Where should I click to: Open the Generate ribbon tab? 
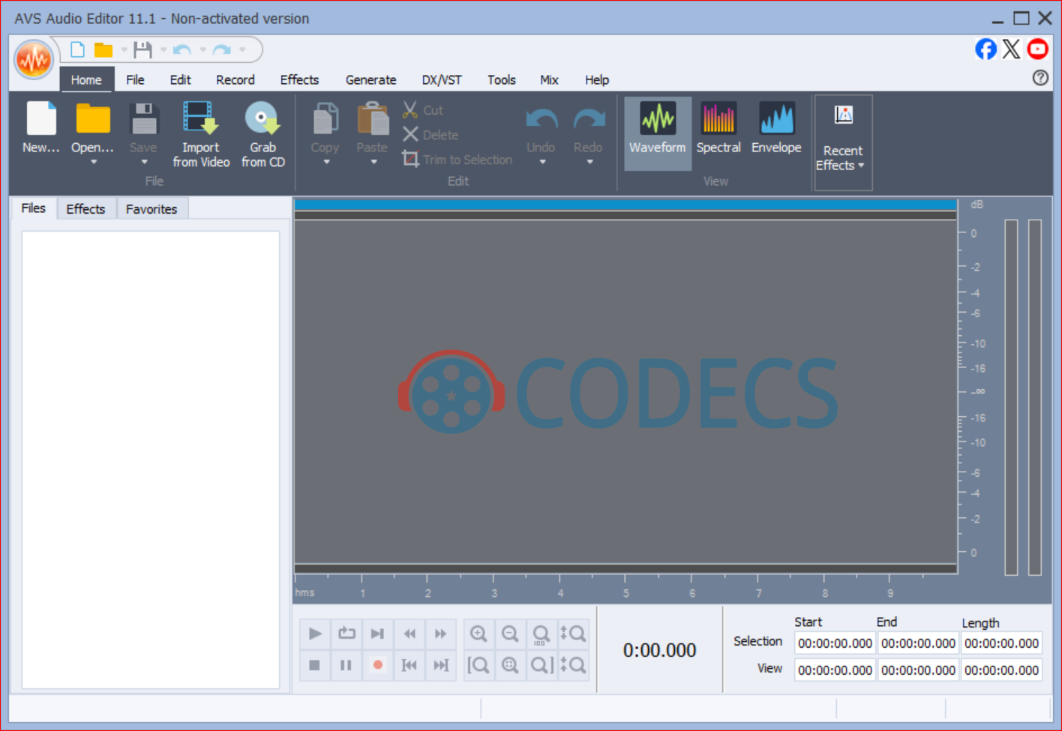(371, 80)
